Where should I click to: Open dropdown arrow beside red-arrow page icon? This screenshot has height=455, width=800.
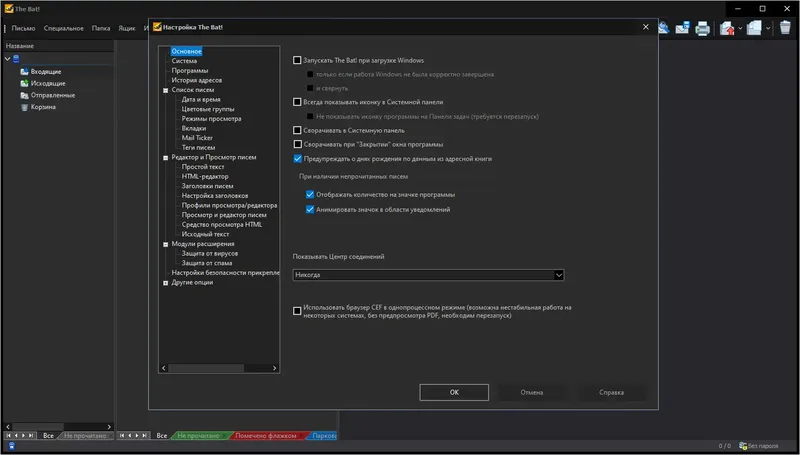(x=740, y=29)
